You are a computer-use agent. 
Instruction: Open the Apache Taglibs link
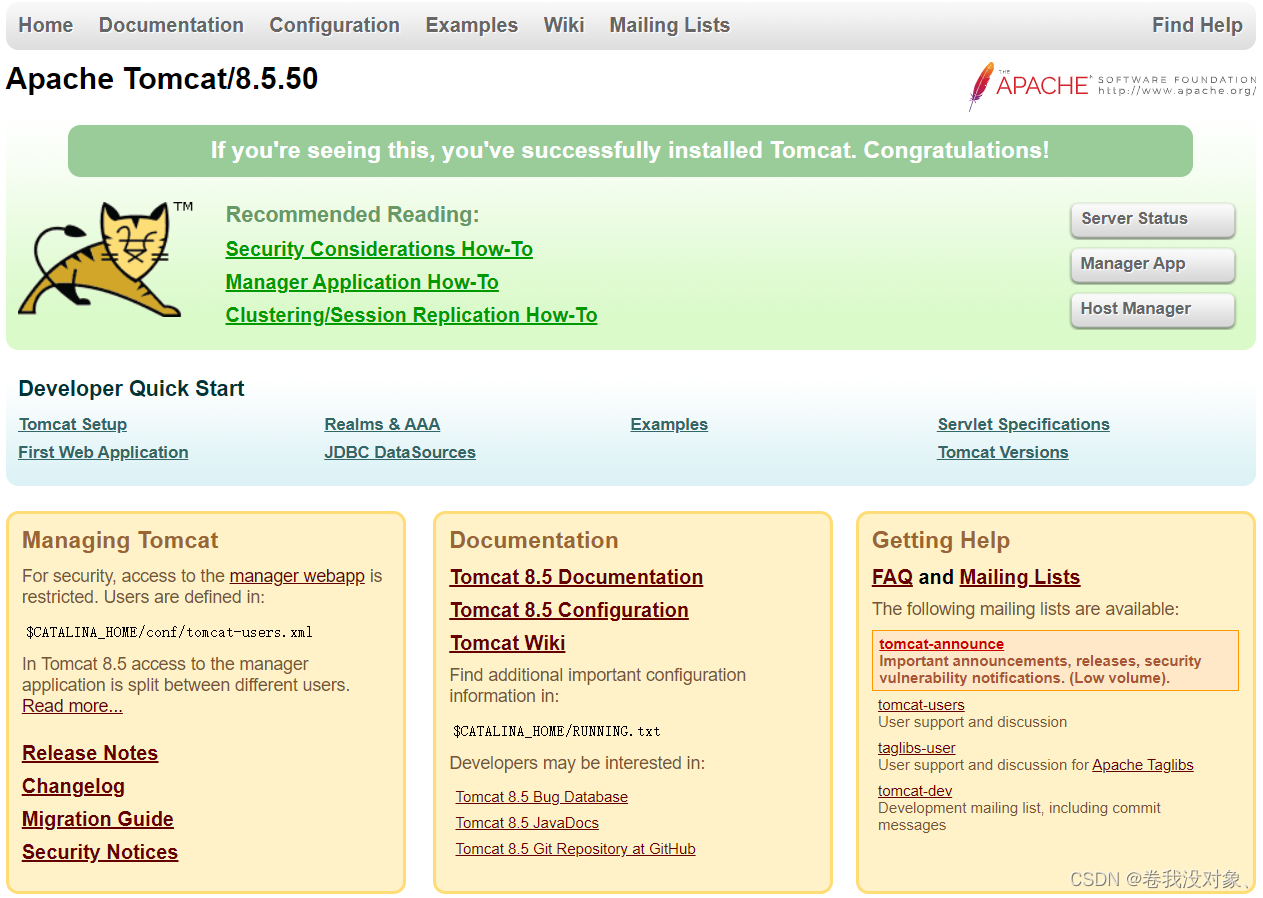pyautogui.click(x=1142, y=765)
